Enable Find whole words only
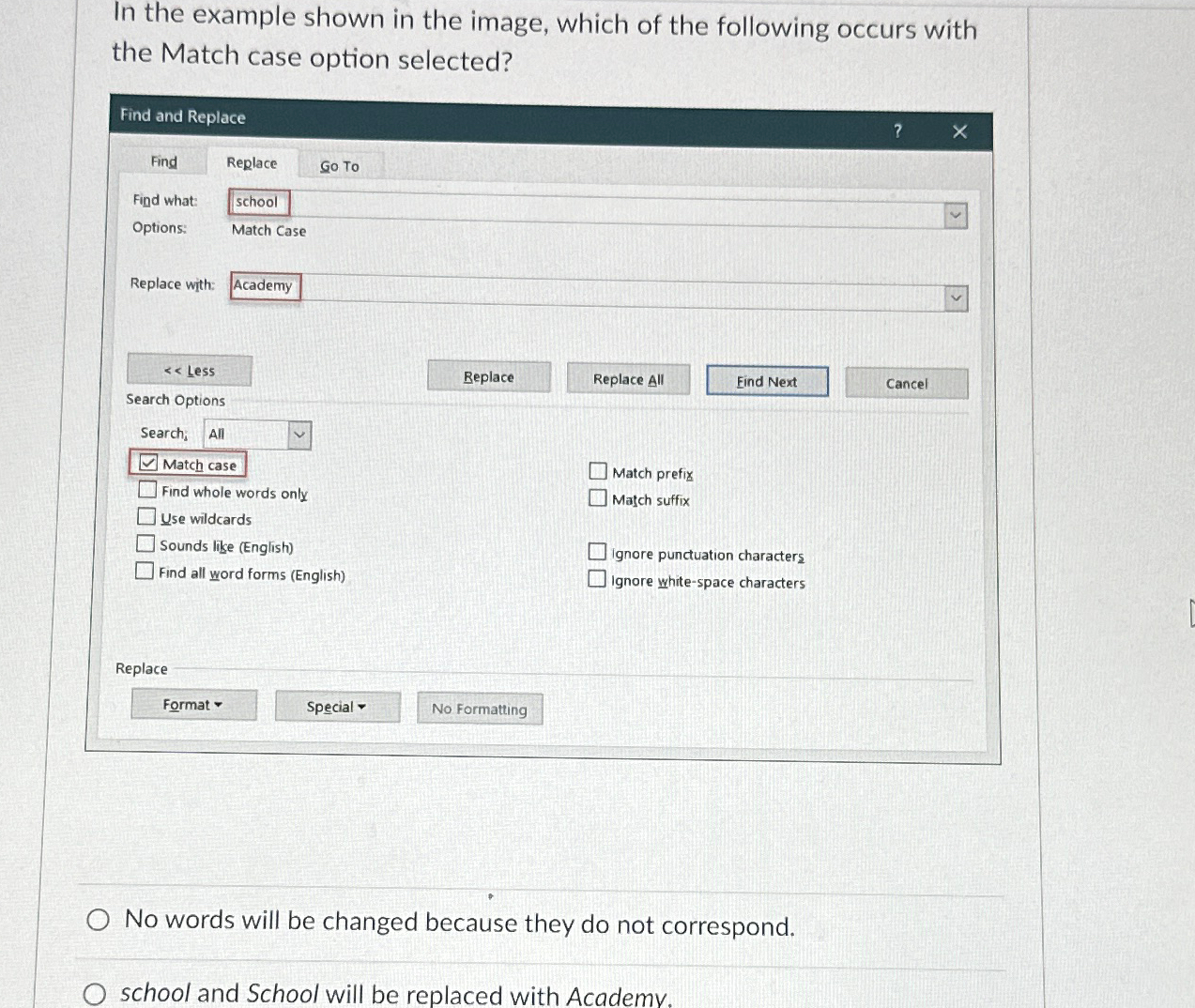This screenshot has height=1008, width=1195. click(147, 489)
